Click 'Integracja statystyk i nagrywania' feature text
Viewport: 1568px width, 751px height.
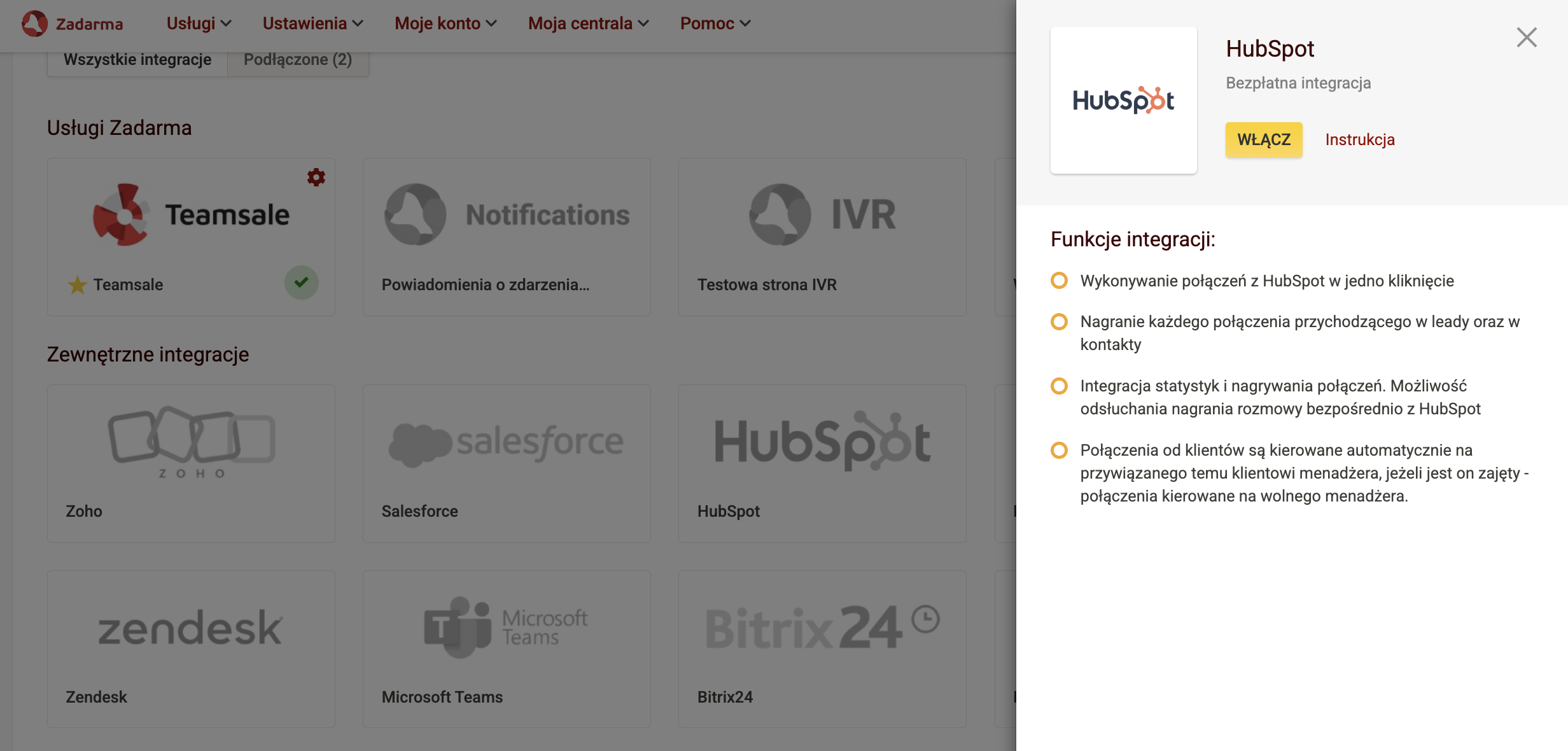pos(1280,397)
